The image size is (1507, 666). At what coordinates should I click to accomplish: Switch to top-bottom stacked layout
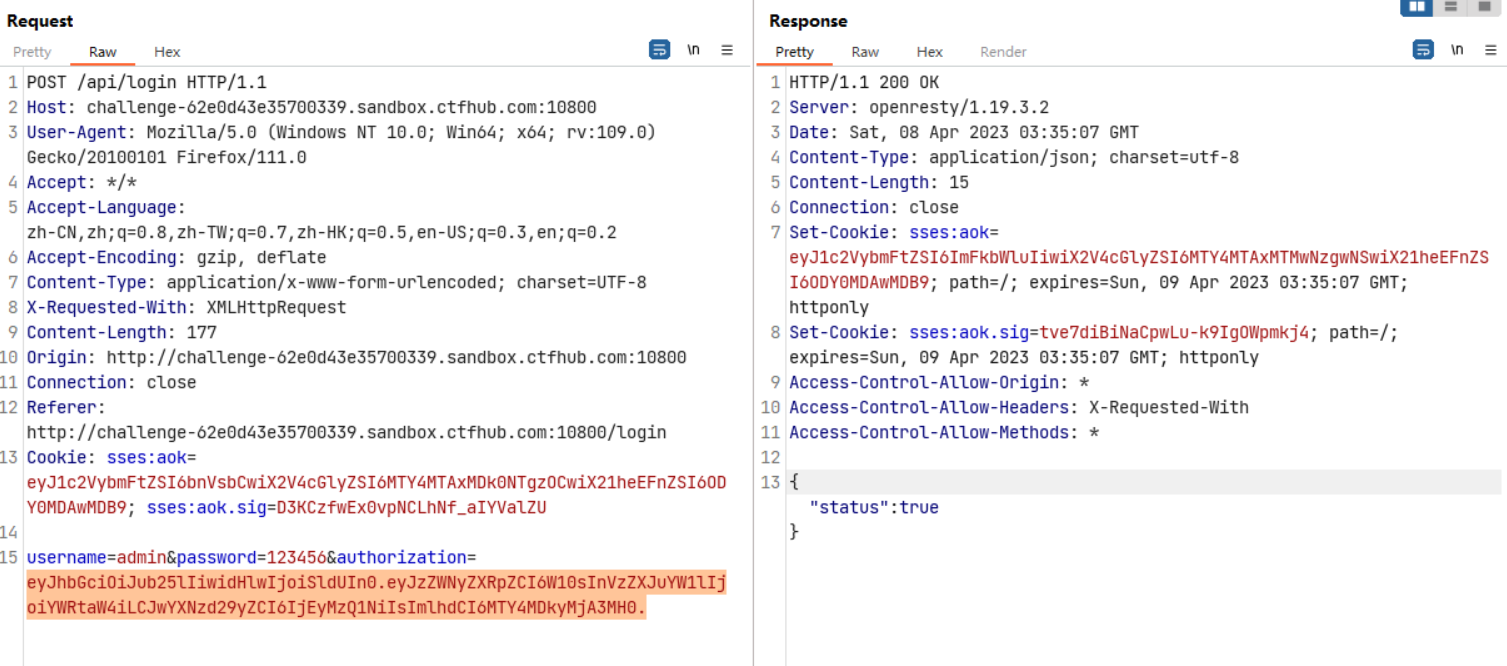point(1449,7)
